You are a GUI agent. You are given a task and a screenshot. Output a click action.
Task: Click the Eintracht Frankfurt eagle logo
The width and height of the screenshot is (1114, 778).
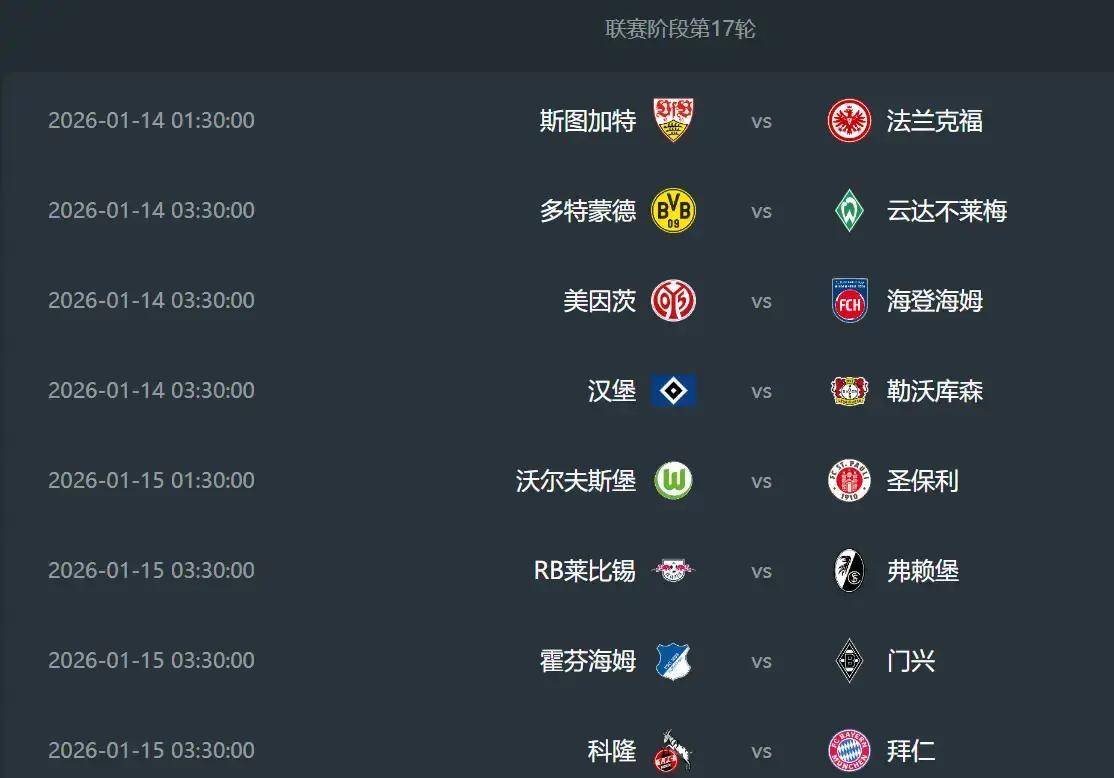(x=849, y=121)
